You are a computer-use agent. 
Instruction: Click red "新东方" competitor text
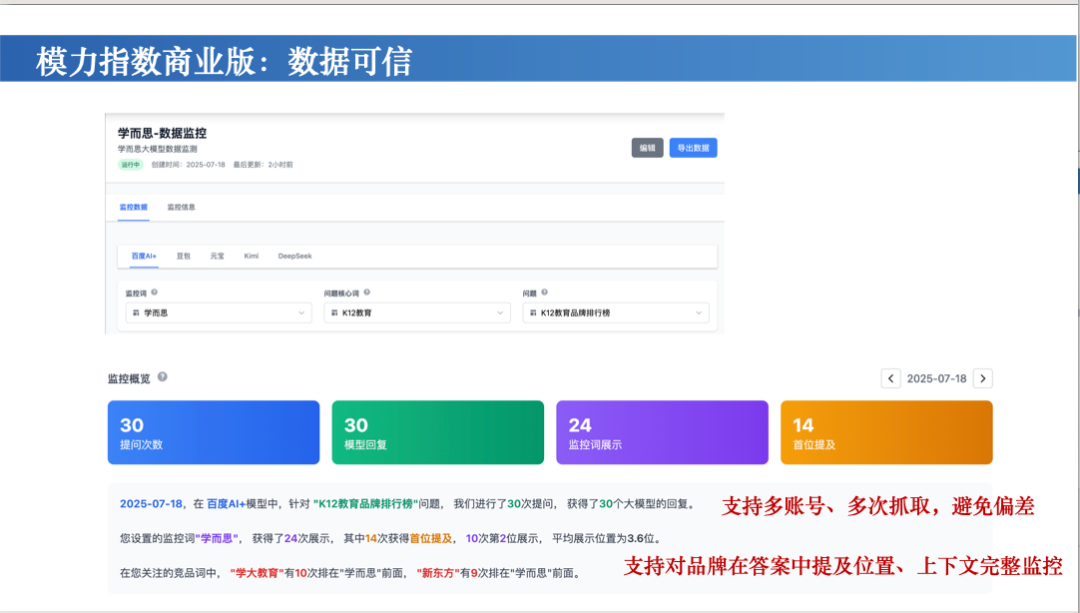pyautogui.click(x=438, y=573)
